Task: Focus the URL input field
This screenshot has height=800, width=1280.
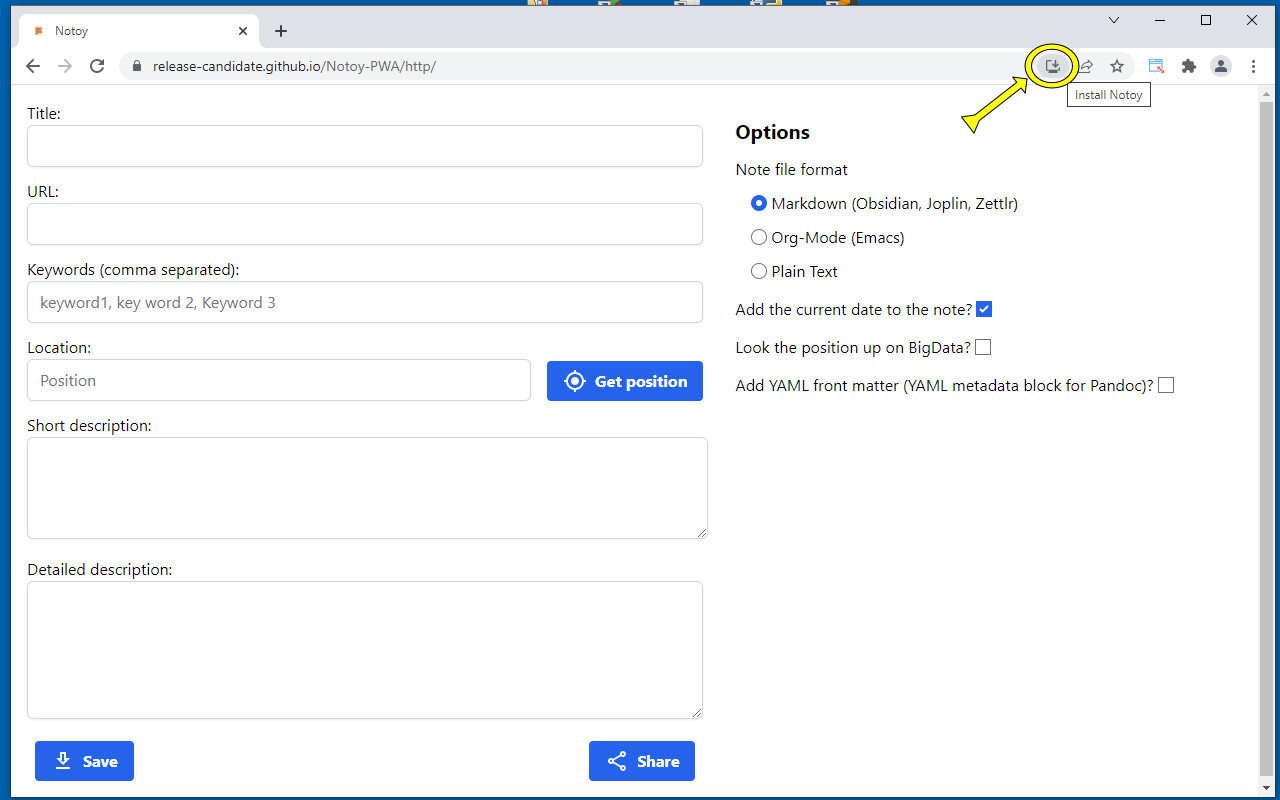Action: (365, 224)
